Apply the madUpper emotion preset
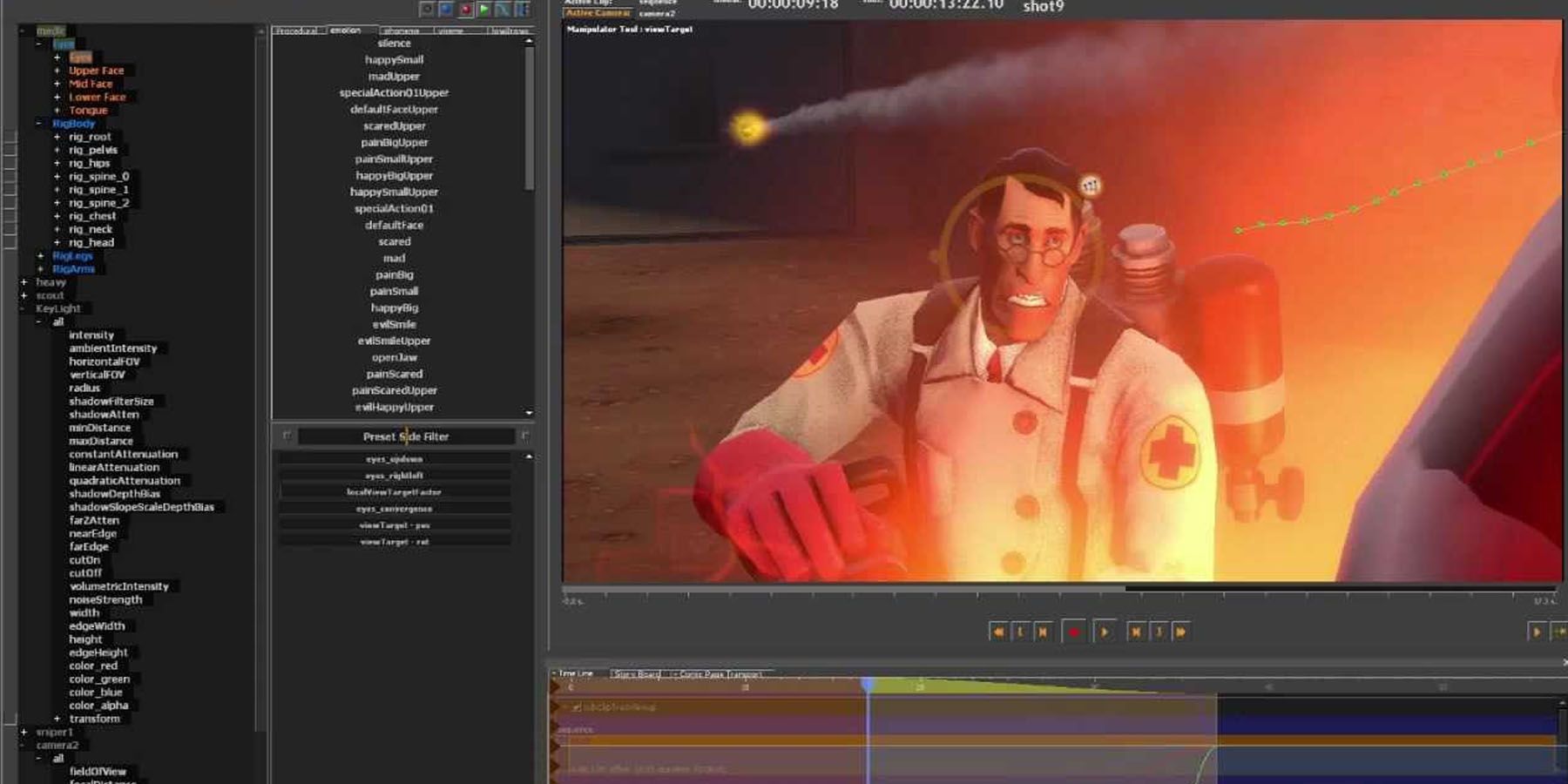This screenshot has height=784, width=1568. (x=395, y=77)
